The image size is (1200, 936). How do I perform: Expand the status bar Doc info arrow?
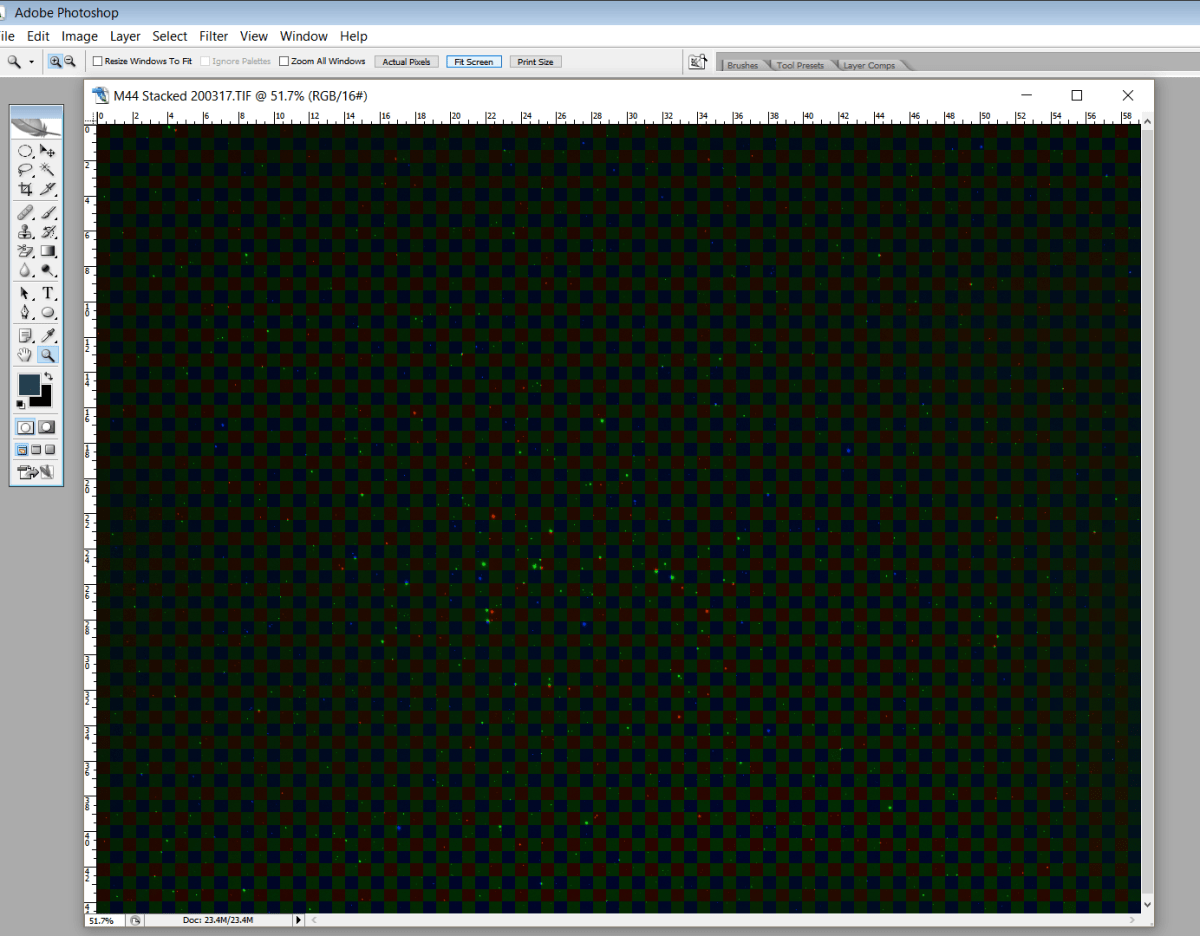tap(297, 919)
